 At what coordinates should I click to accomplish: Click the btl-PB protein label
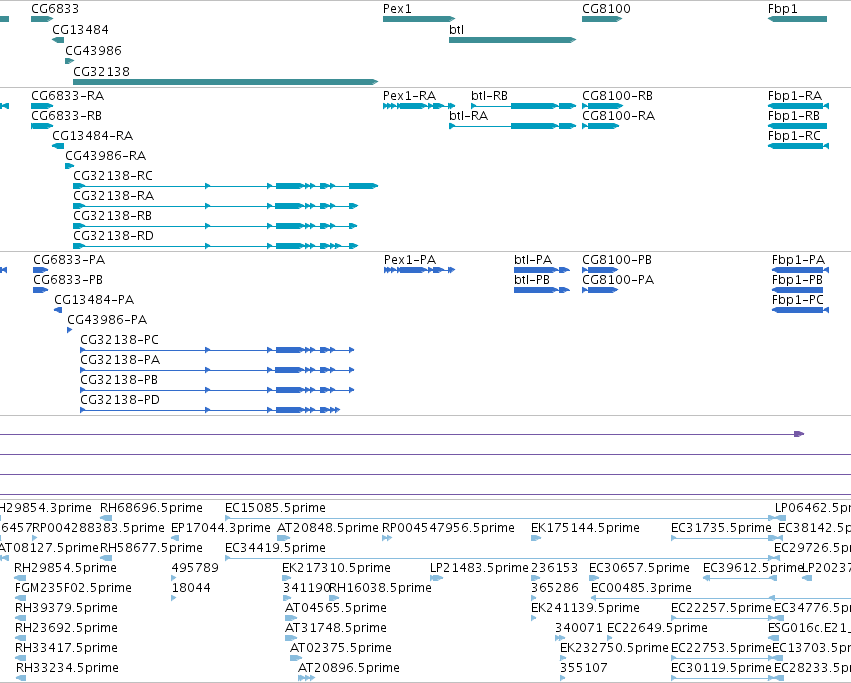[x=532, y=280]
